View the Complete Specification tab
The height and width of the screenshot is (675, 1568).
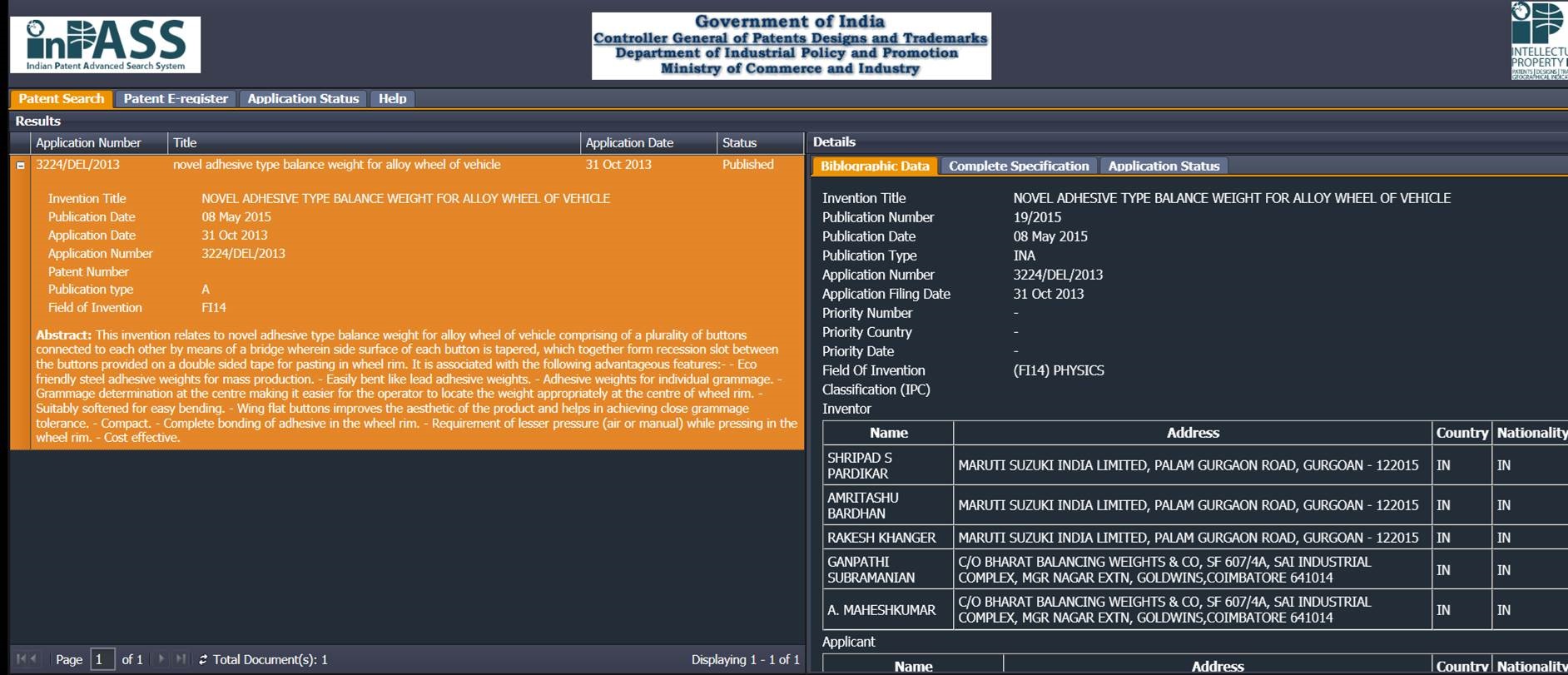(x=1019, y=166)
